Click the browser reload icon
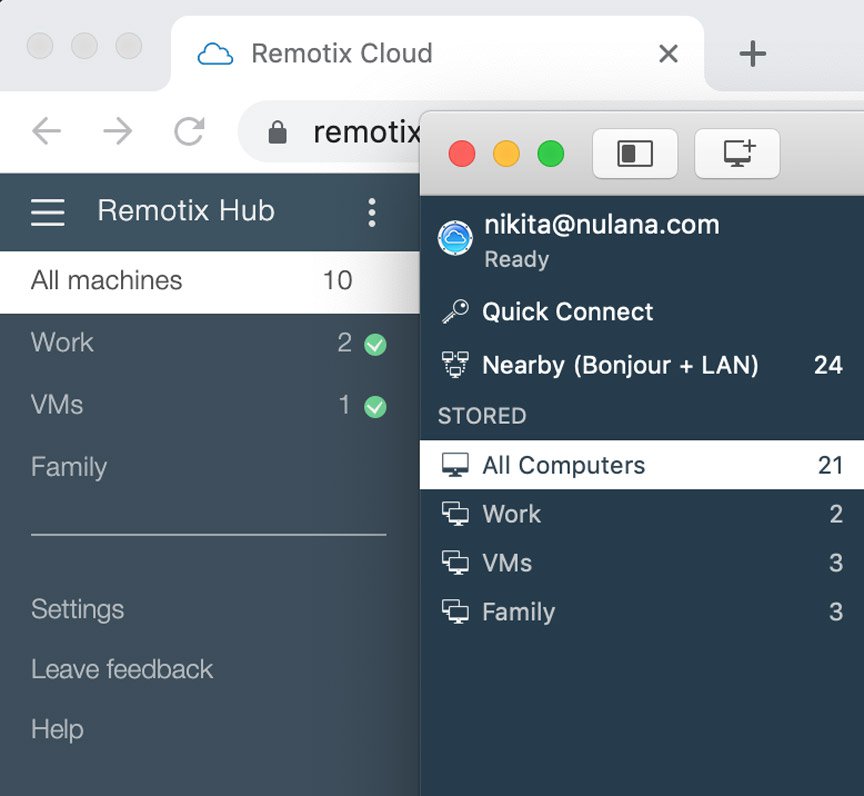The image size is (864, 796). [189, 131]
